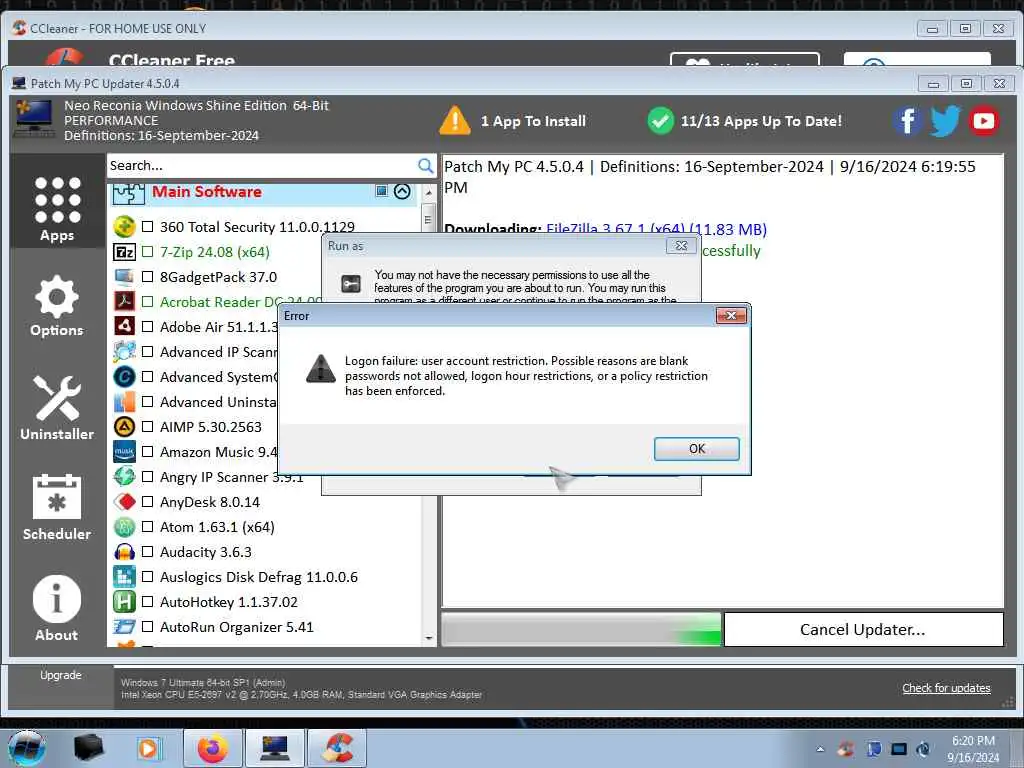The height and width of the screenshot is (768, 1024).
Task: Click the app list scroll-up arrow
Action: (x=428, y=193)
